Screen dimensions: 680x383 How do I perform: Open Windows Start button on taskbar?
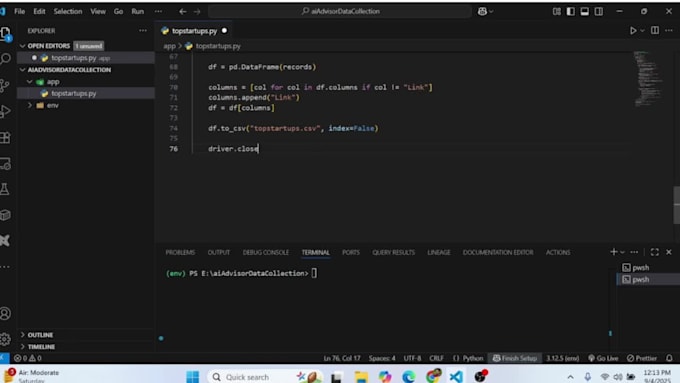(x=193, y=376)
